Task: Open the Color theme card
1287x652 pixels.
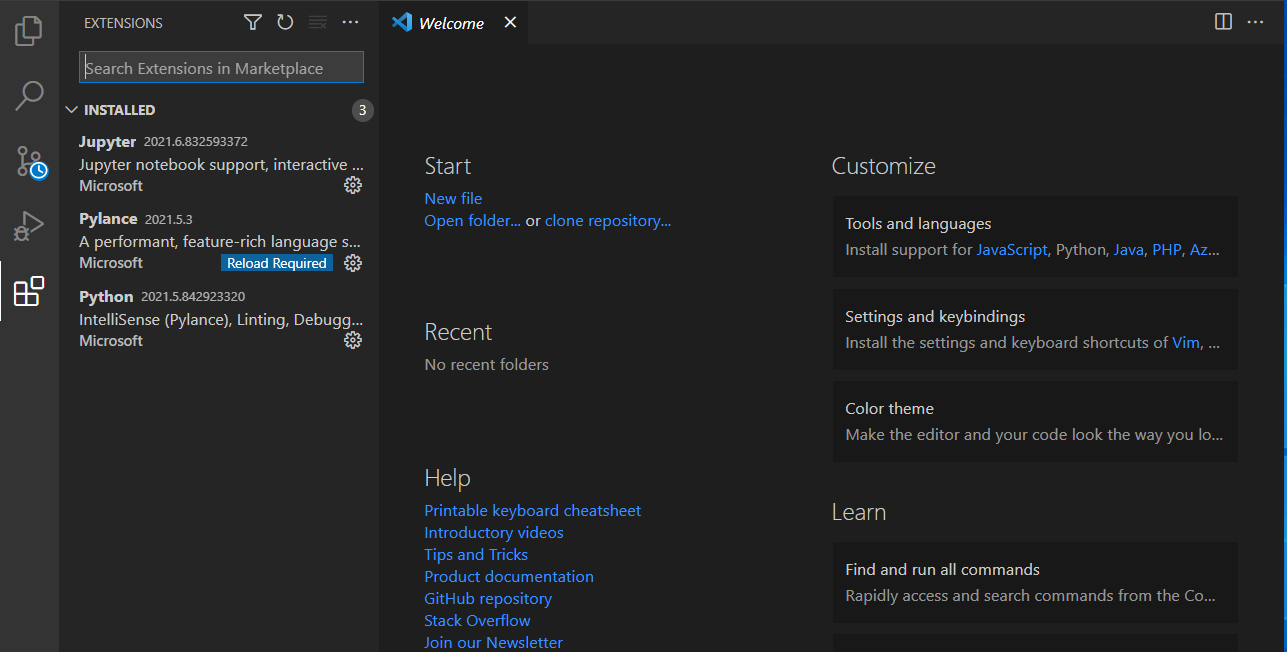Action: (x=1035, y=421)
